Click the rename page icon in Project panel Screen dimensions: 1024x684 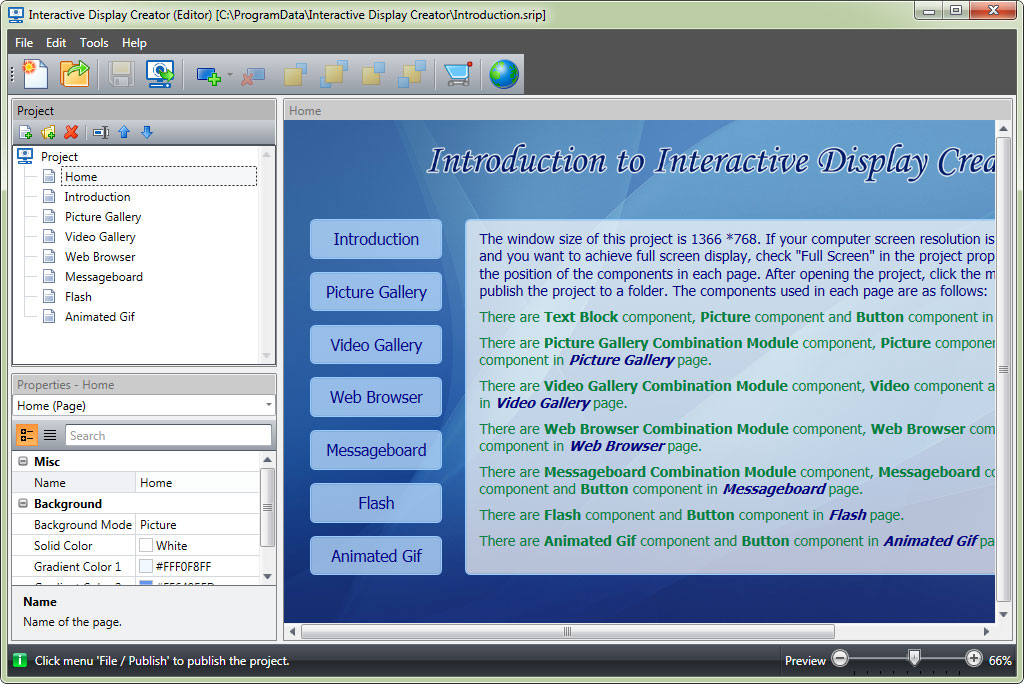coord(100,132)
